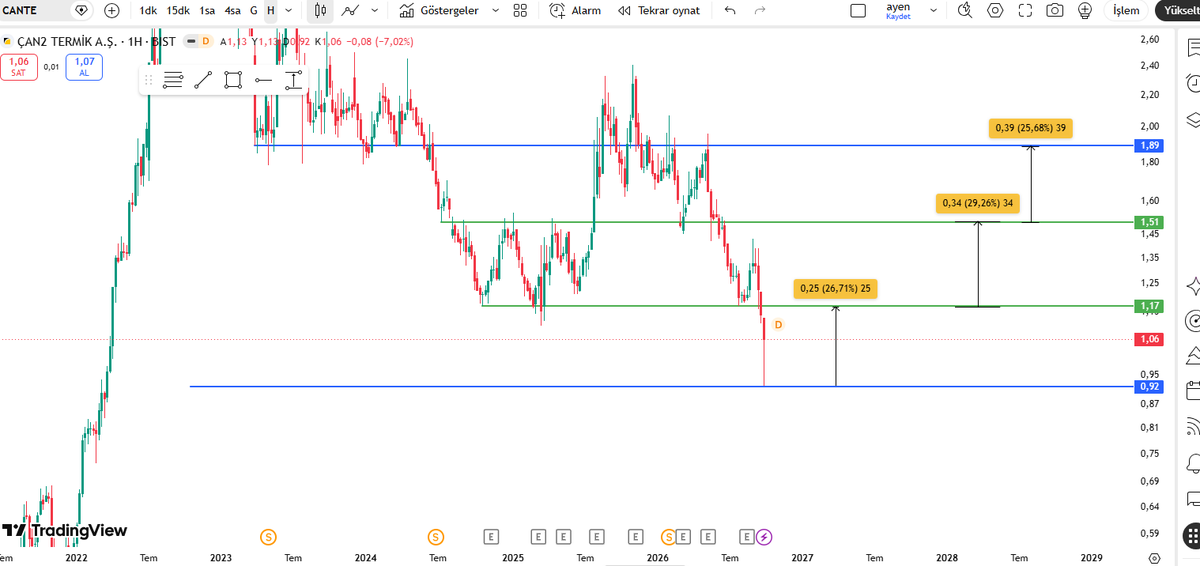Select the candlestick chart type icon
The width and height of the screenshot is (1200, 566).
click(320, 10)
